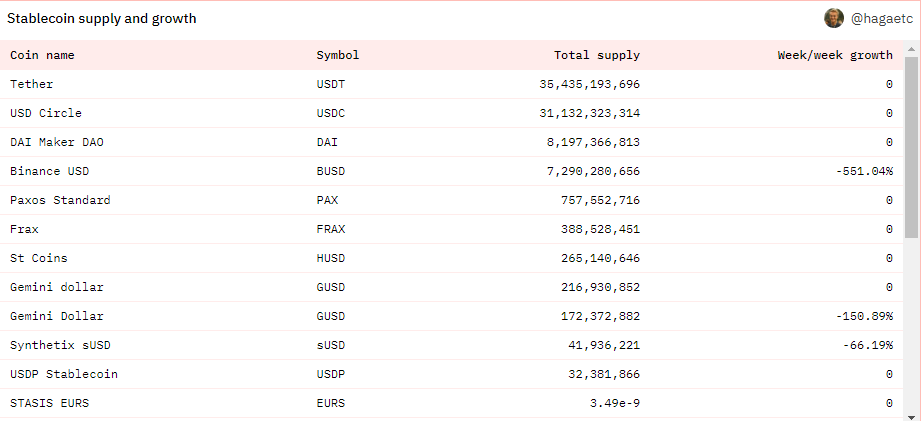The width and height of the screenshot is (924, 421).
Task: Sort by the Symbol column header
Action: (338, 55)
